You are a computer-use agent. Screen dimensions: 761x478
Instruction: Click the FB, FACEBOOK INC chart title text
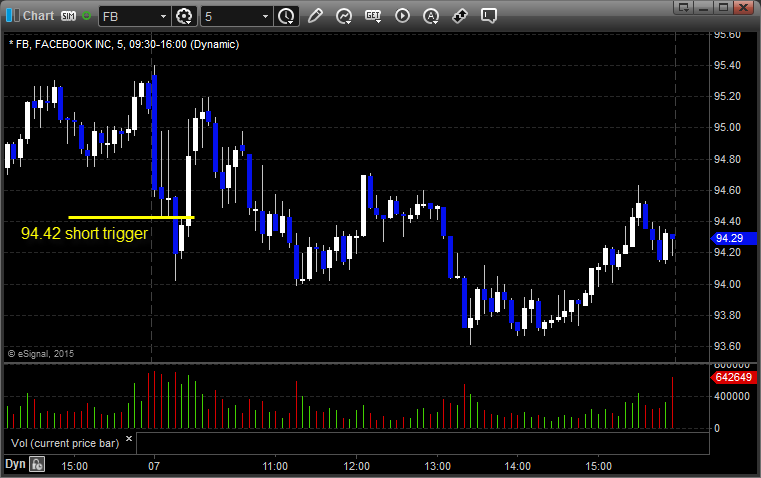pyautogui.click(x=124, y=45)
